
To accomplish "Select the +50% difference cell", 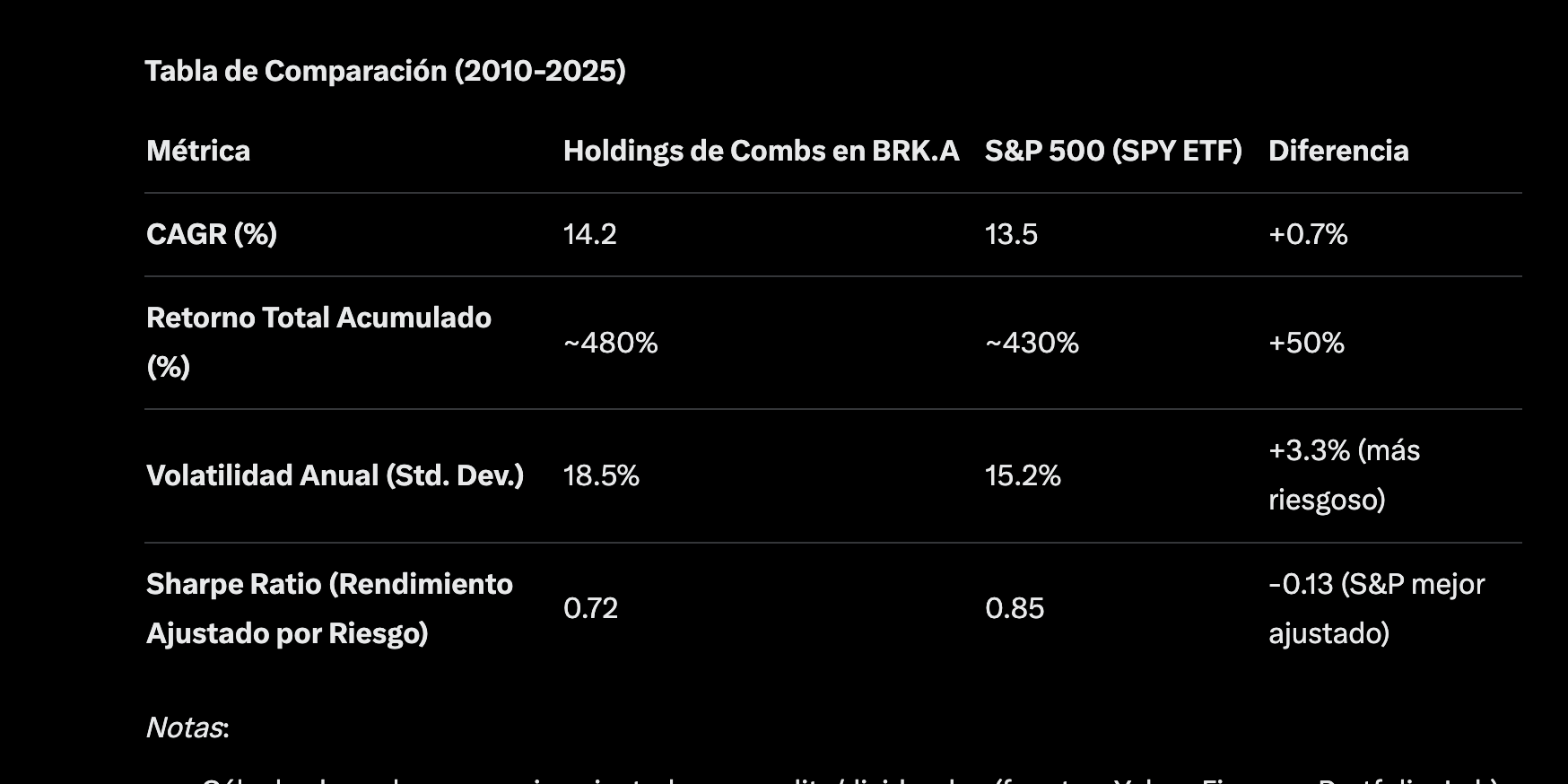I will point(1306,343).
